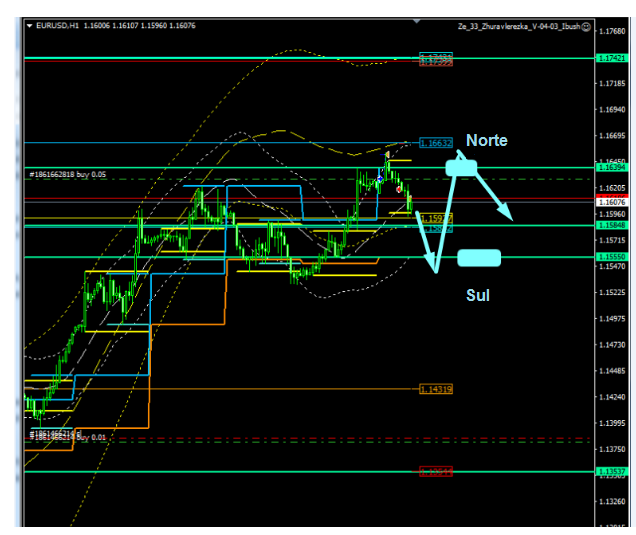Click the blue buy arrow marker on candles

[x=379, y=179]
